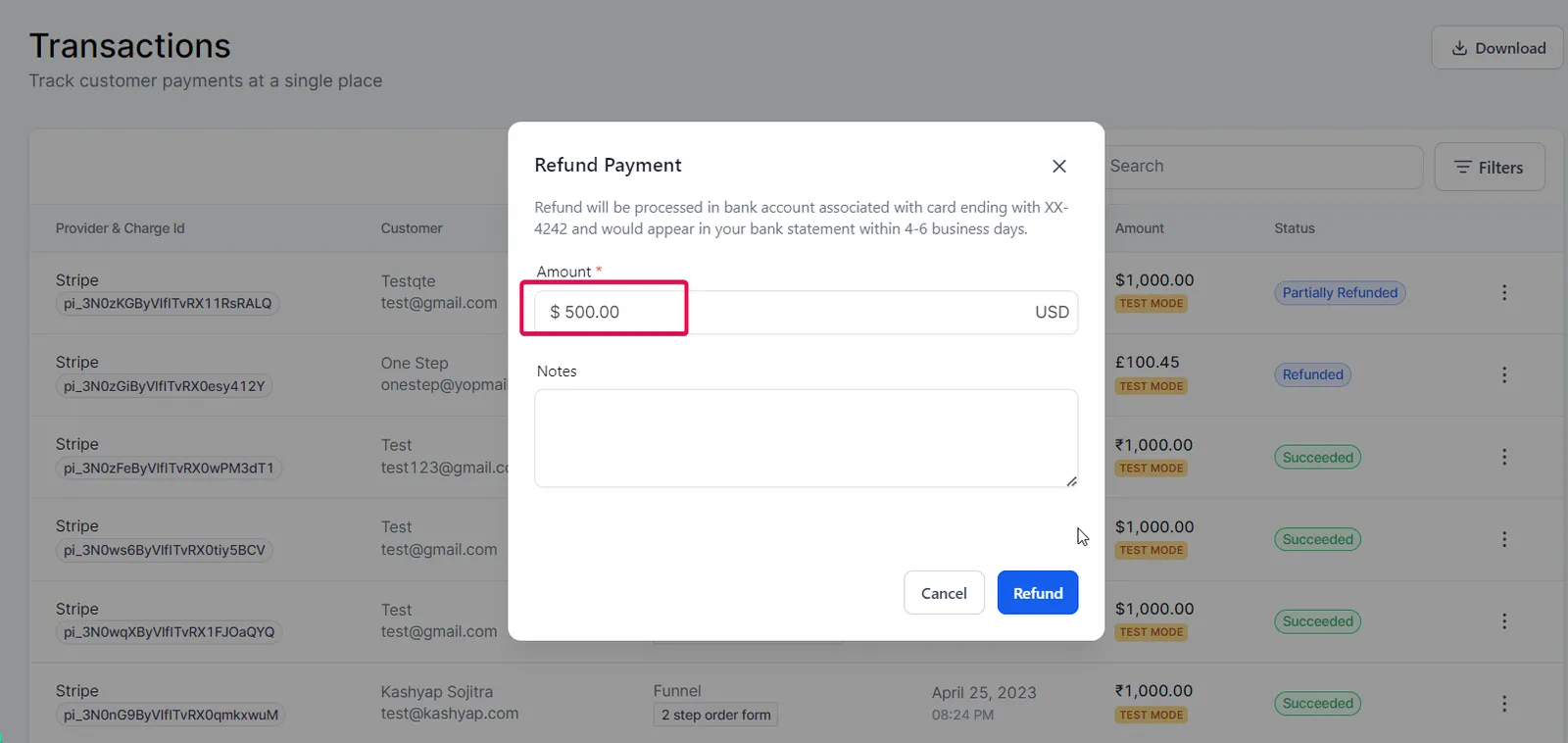
Task: Click the blue Refund button
Action: pos(1037,593)
